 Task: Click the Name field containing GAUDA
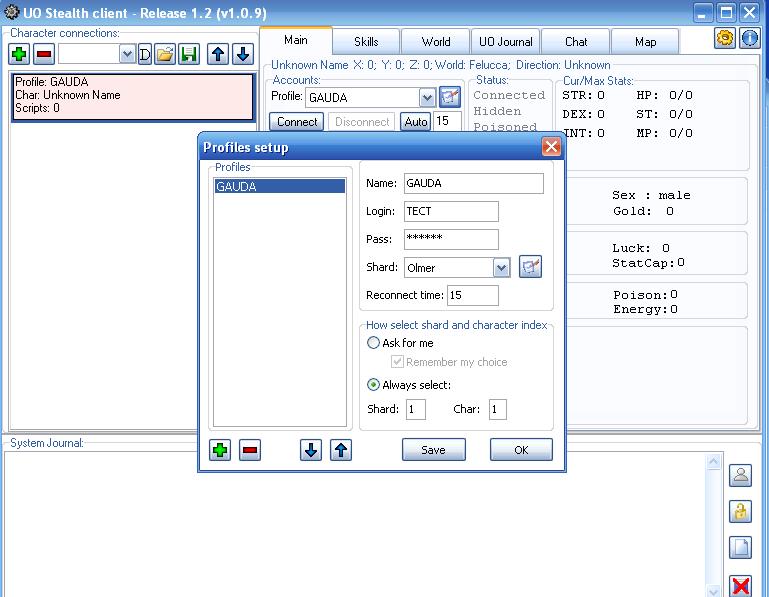(474, 183)
